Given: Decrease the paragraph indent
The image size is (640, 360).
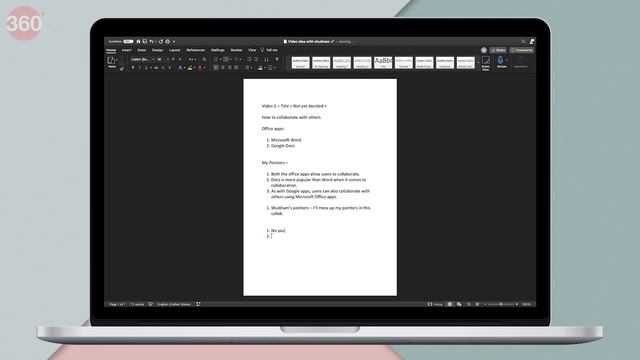Looking at the screenshot, I should coord(249,59).
